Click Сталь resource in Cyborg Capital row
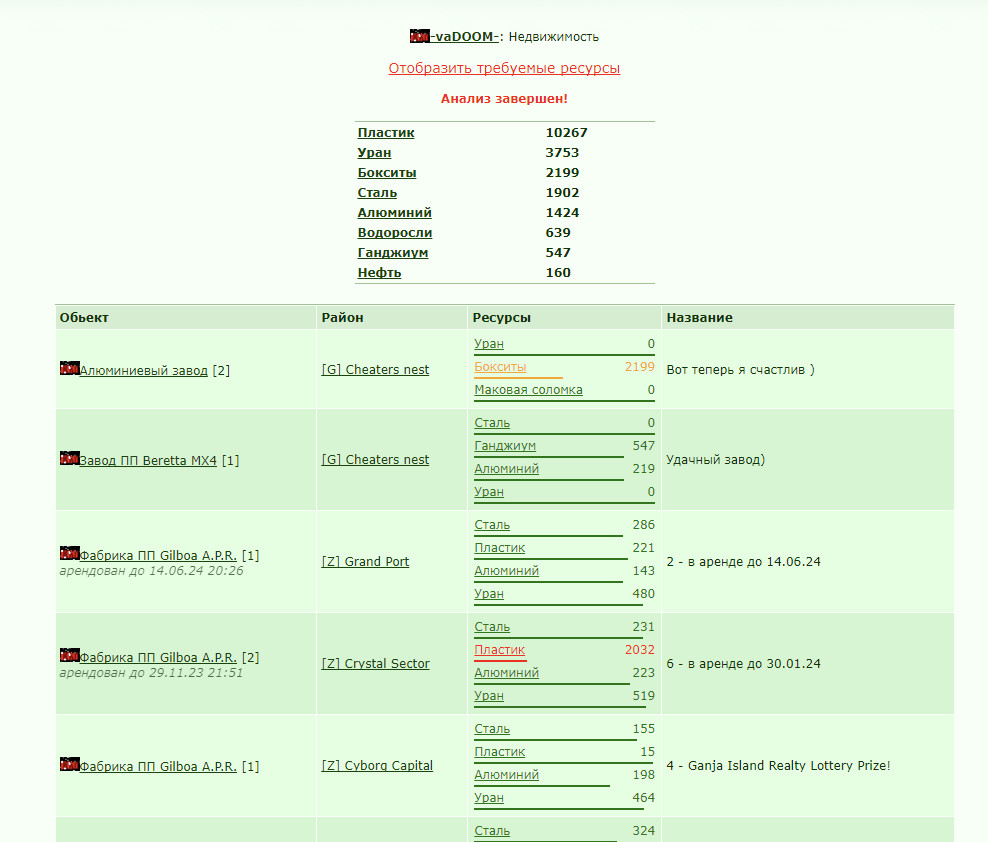The height and width of the screenshot is (842, 988). tap(492, 729)
